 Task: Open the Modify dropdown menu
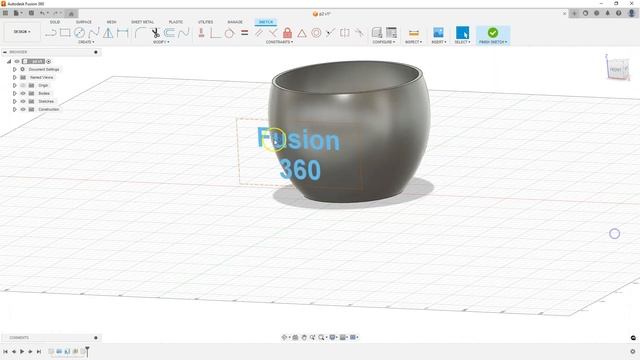point(161,42)
